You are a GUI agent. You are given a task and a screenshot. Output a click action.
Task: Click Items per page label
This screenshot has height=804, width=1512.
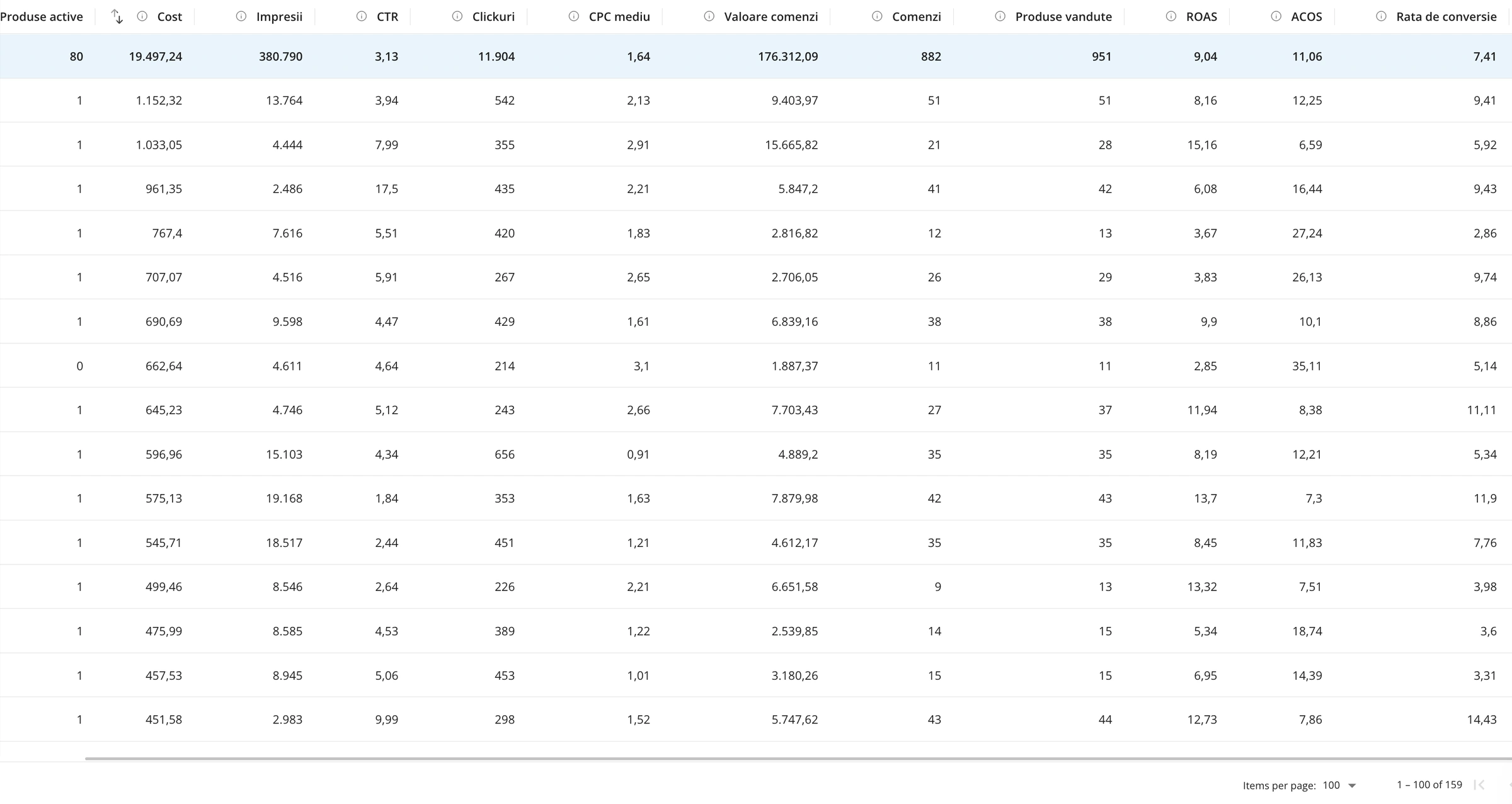1280,785
